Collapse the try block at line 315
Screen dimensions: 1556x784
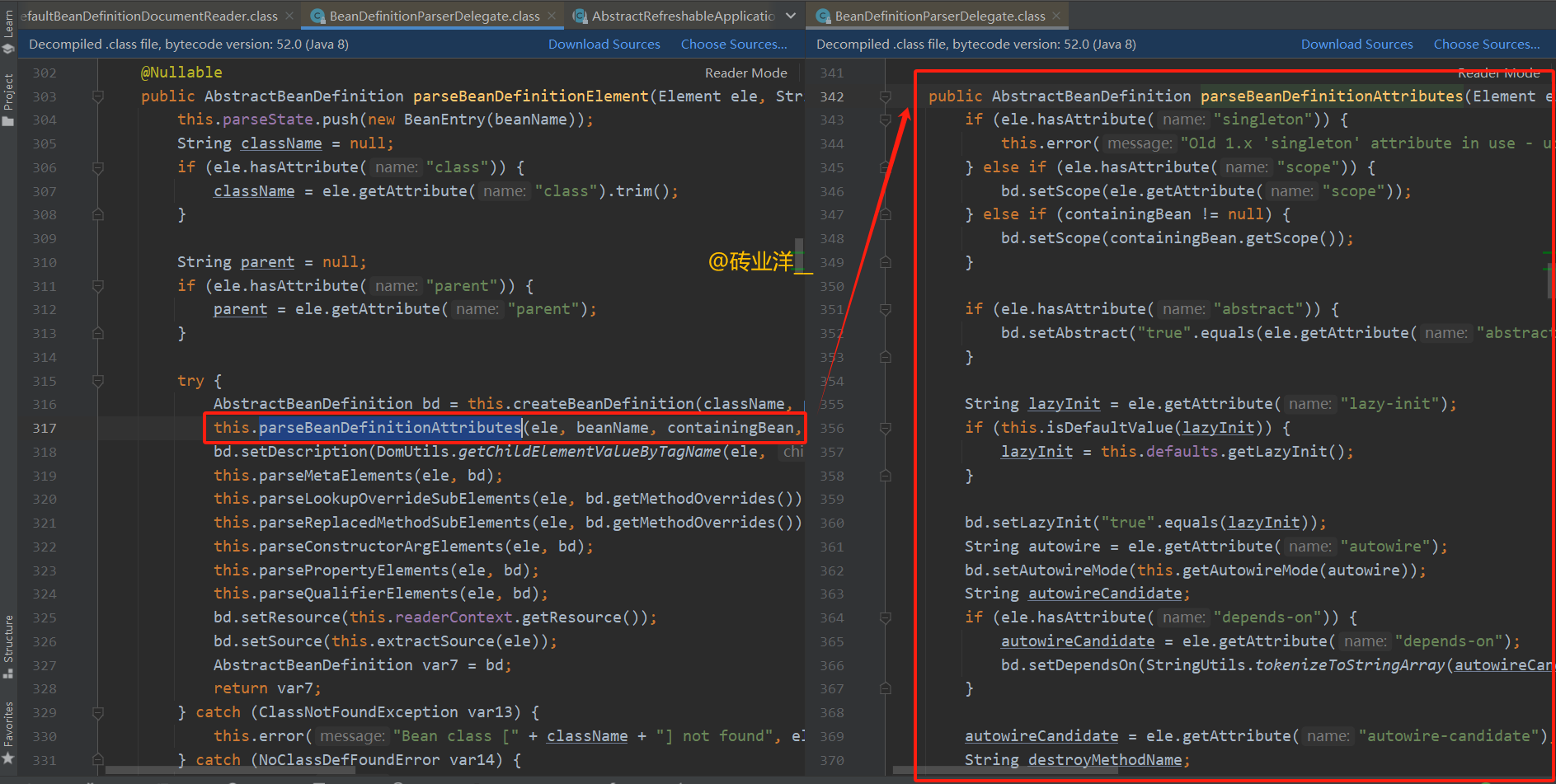[98, 381]
